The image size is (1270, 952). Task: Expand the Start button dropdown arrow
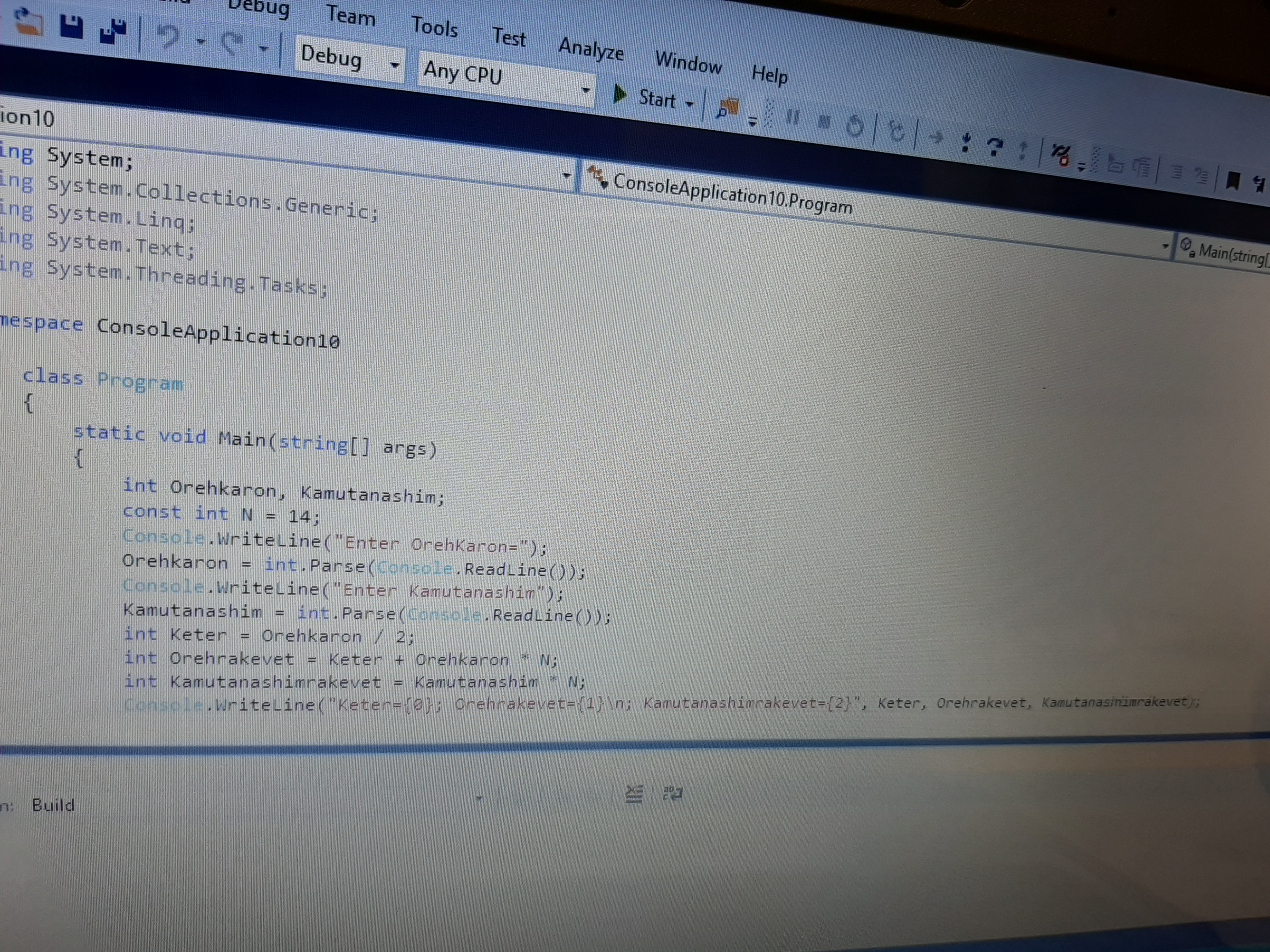(690, 104)
